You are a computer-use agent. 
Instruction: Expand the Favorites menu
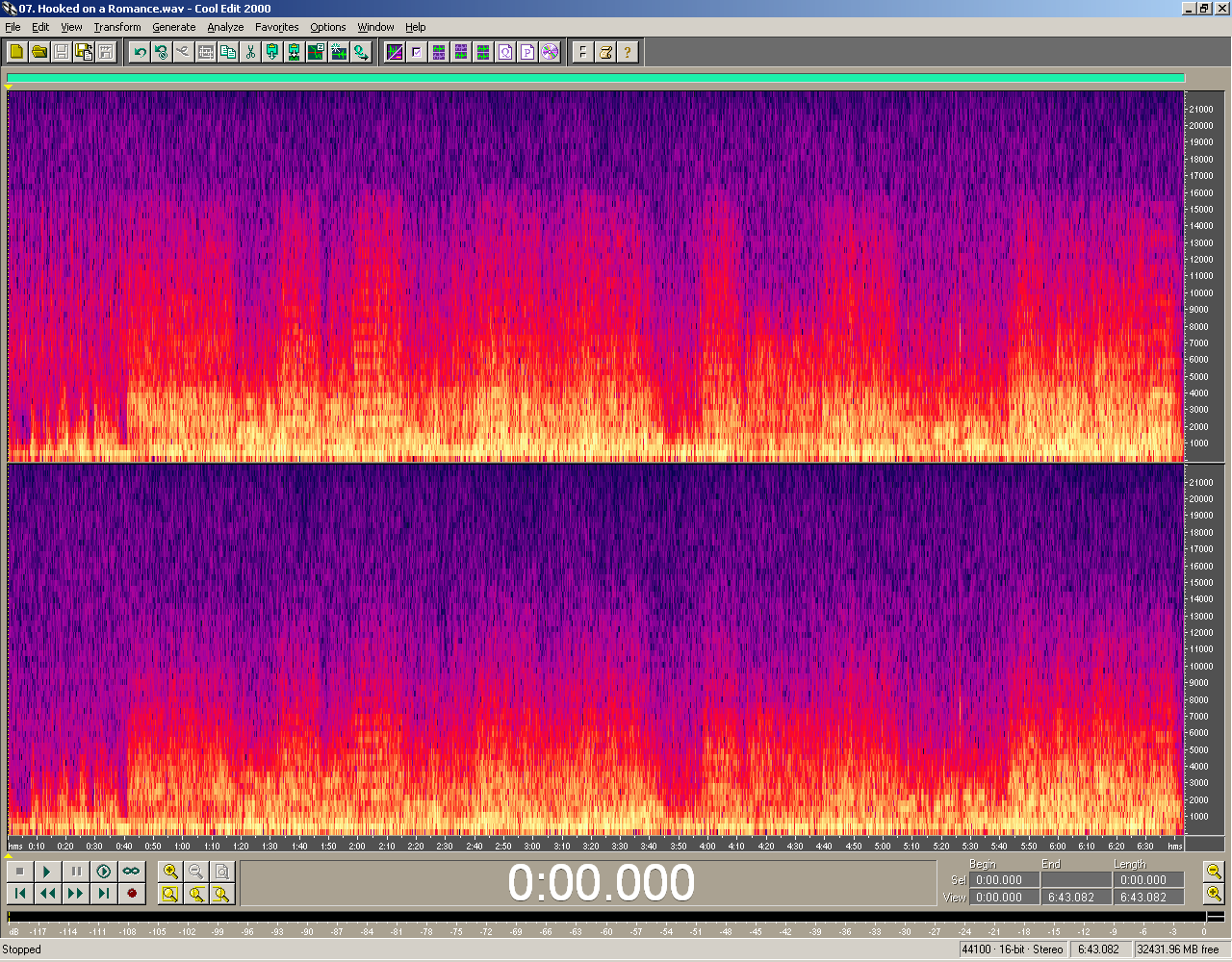tap(276, 27)
